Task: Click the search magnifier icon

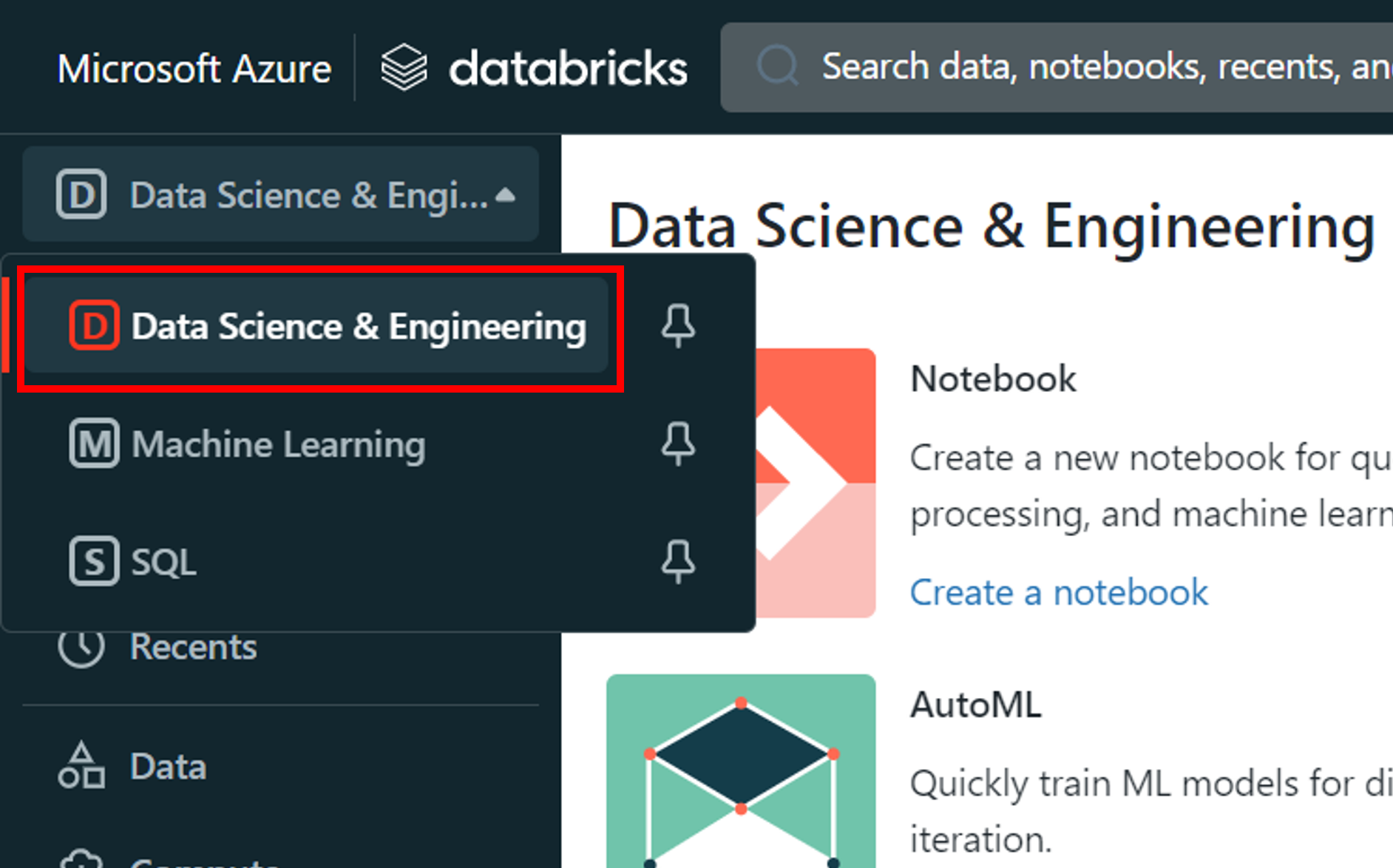Action: coord(777,67)
